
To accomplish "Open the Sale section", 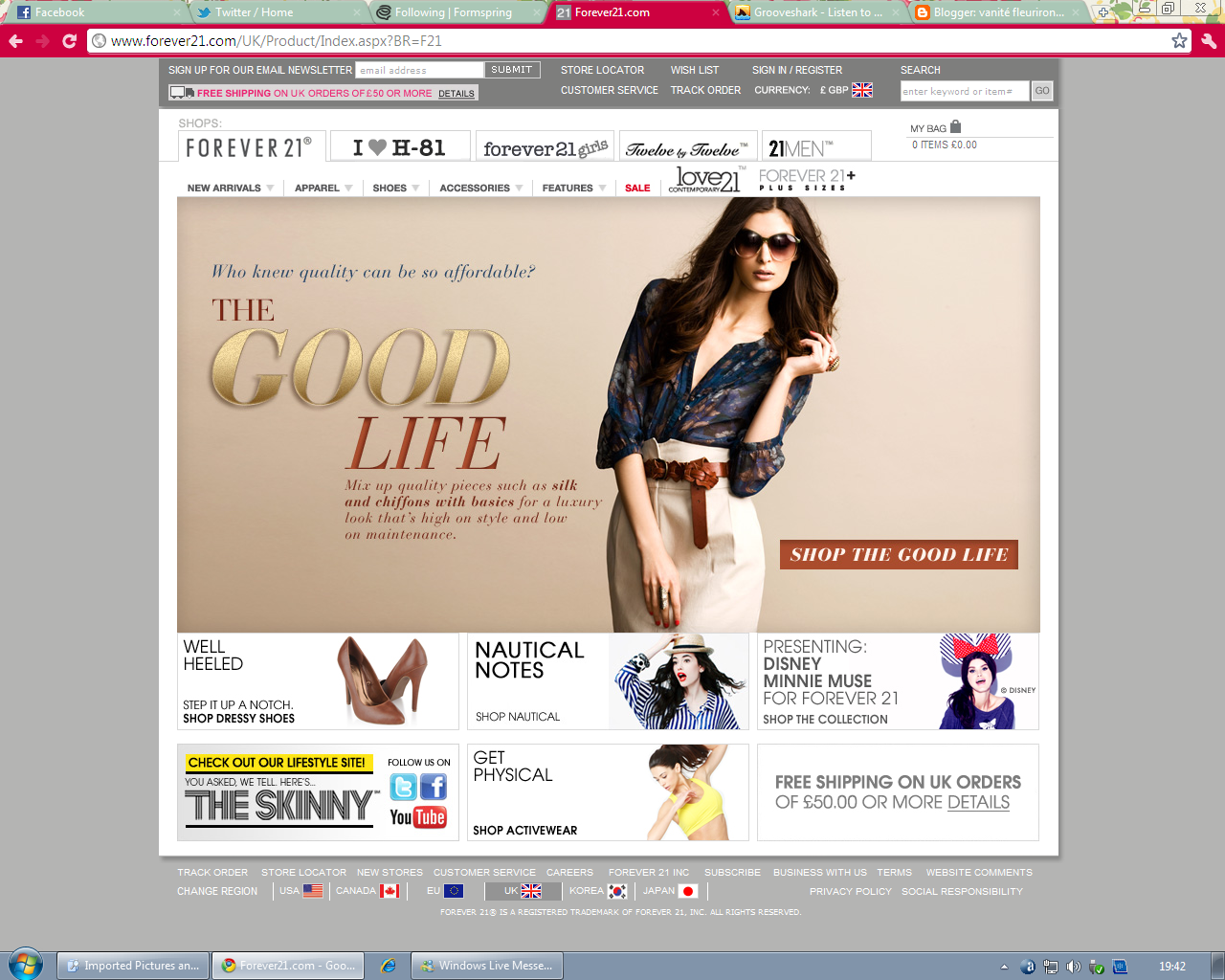I will pyautogui.click(x=637, y=188).
